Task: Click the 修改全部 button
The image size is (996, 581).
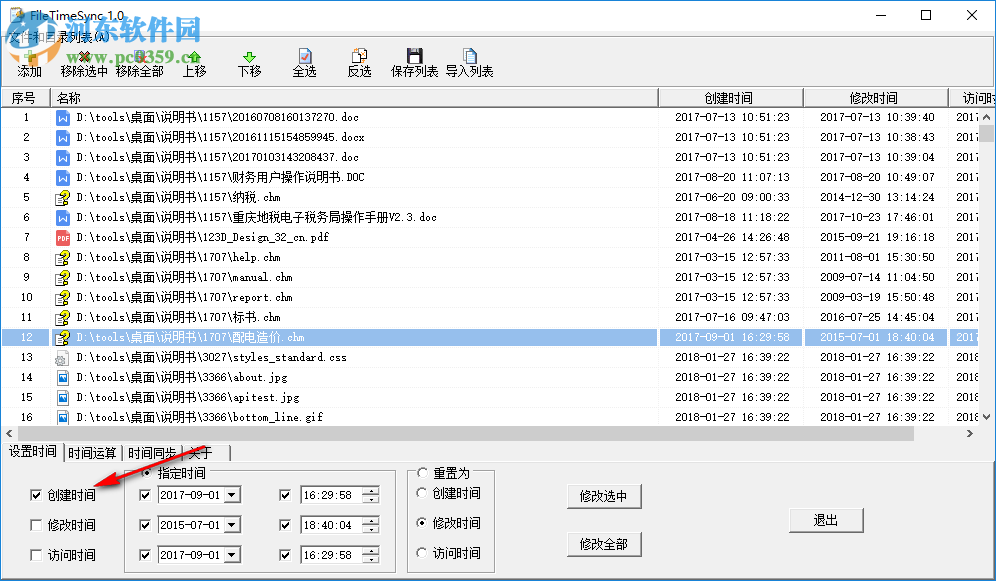Action: pos(603,544)
